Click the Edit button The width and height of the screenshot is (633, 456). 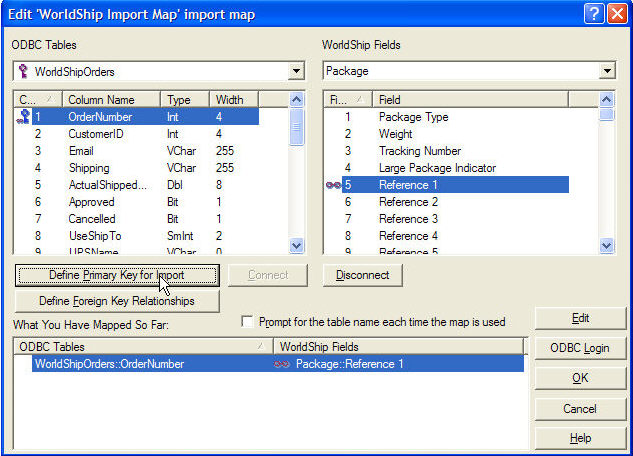tap(580, 318)
